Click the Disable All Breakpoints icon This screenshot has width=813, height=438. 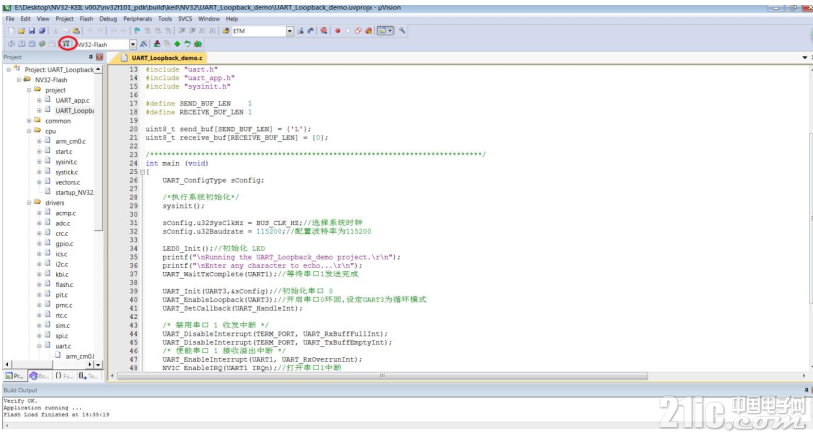[x=358, y=31]
